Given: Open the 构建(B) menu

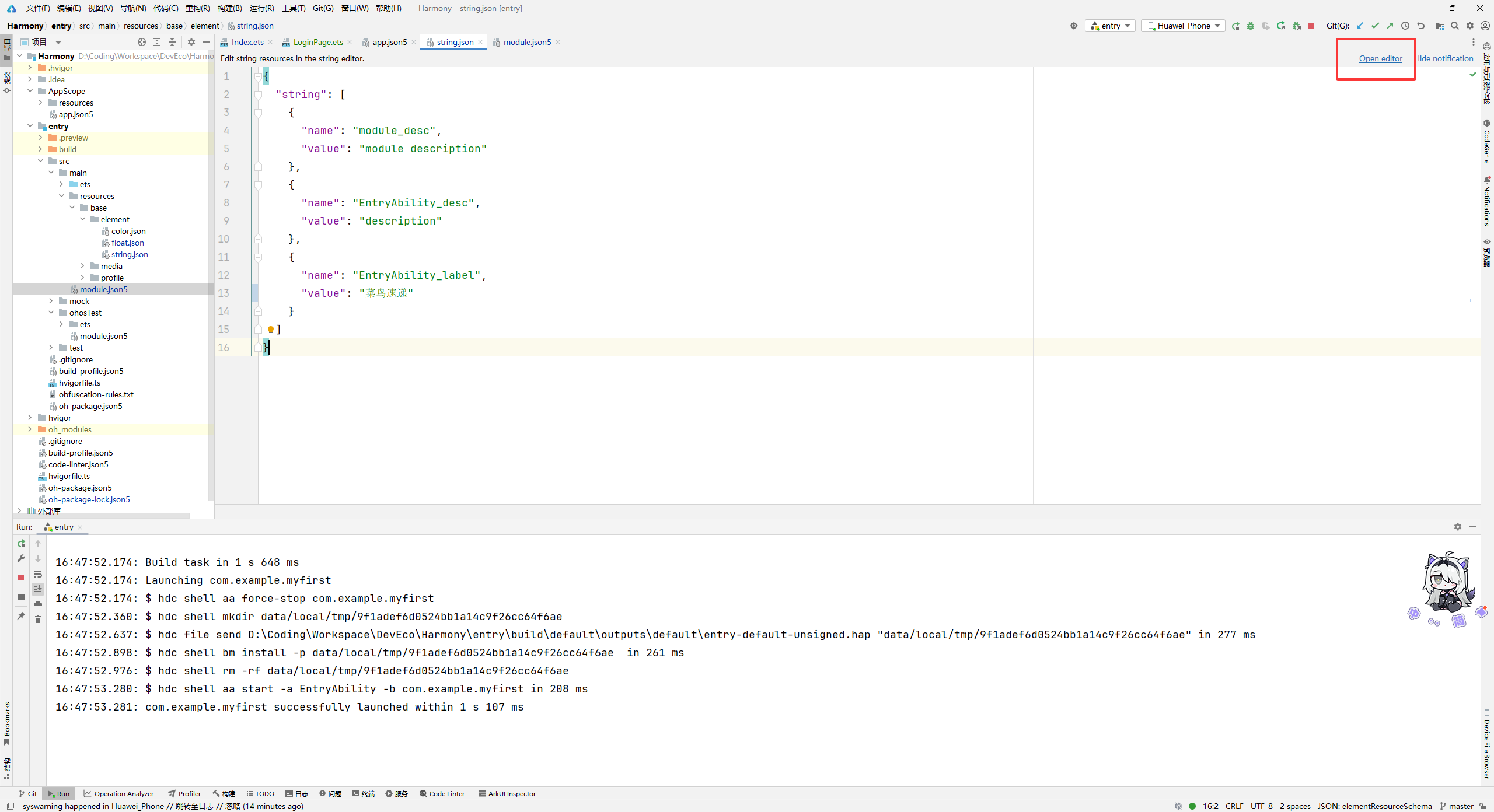Looking at the screenshot, I should click(229, 8).
